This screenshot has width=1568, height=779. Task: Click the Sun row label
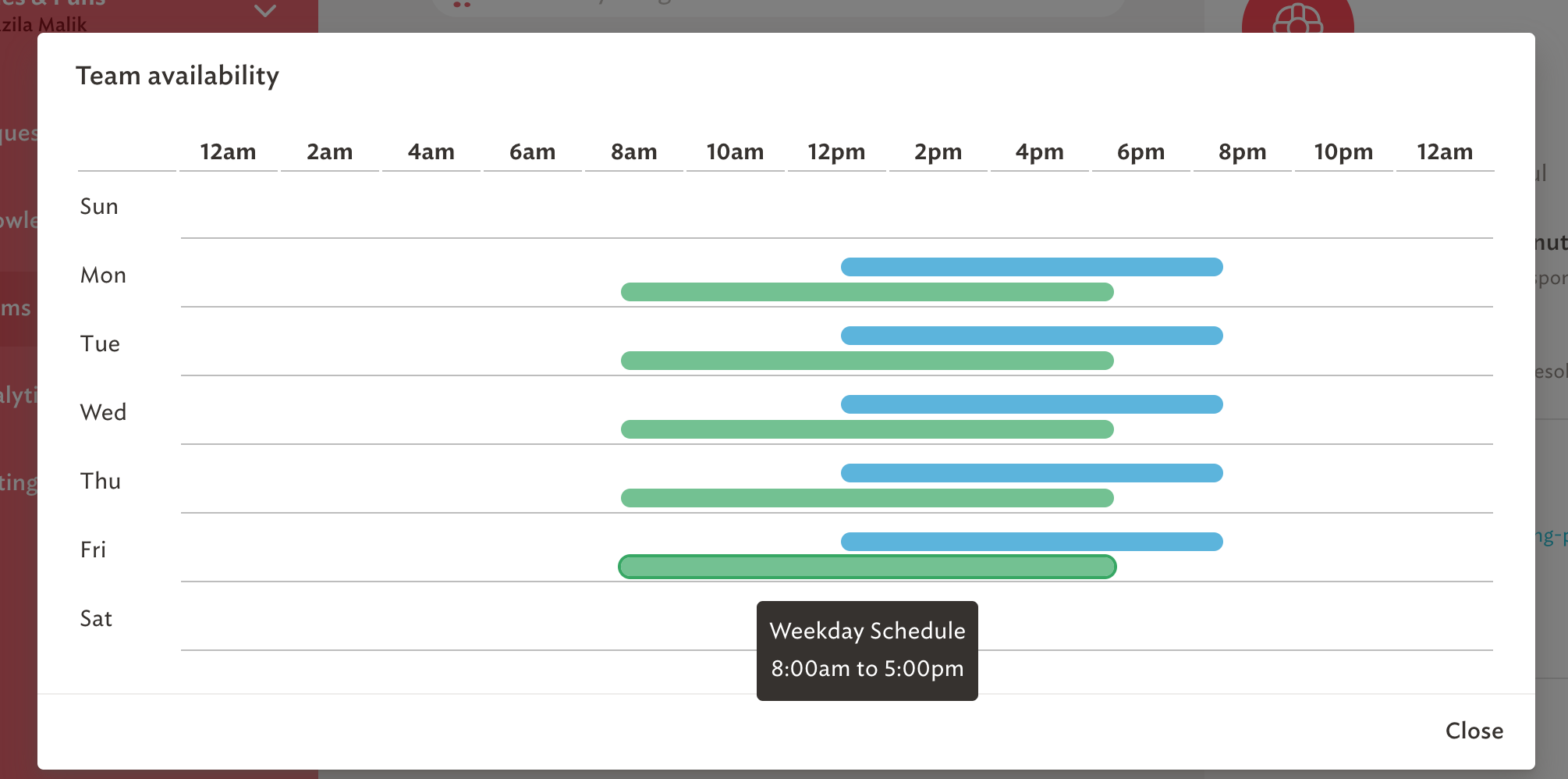coord(99,206)
